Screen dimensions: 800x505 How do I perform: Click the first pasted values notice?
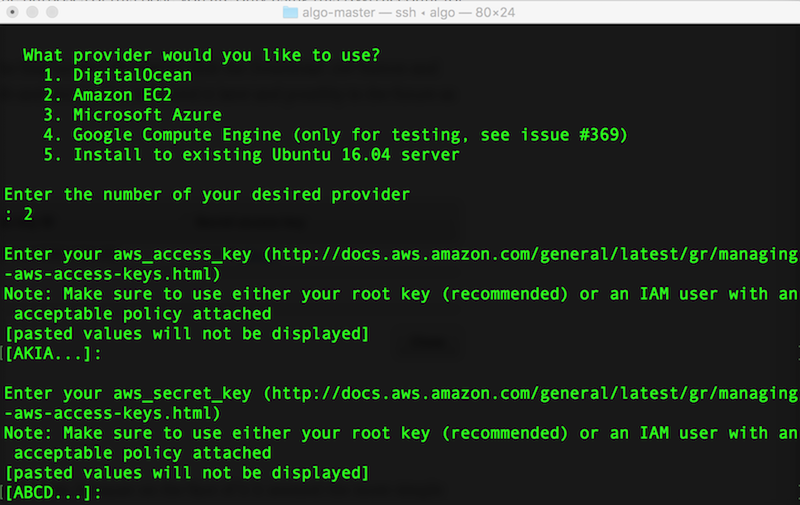pos(187,334)
